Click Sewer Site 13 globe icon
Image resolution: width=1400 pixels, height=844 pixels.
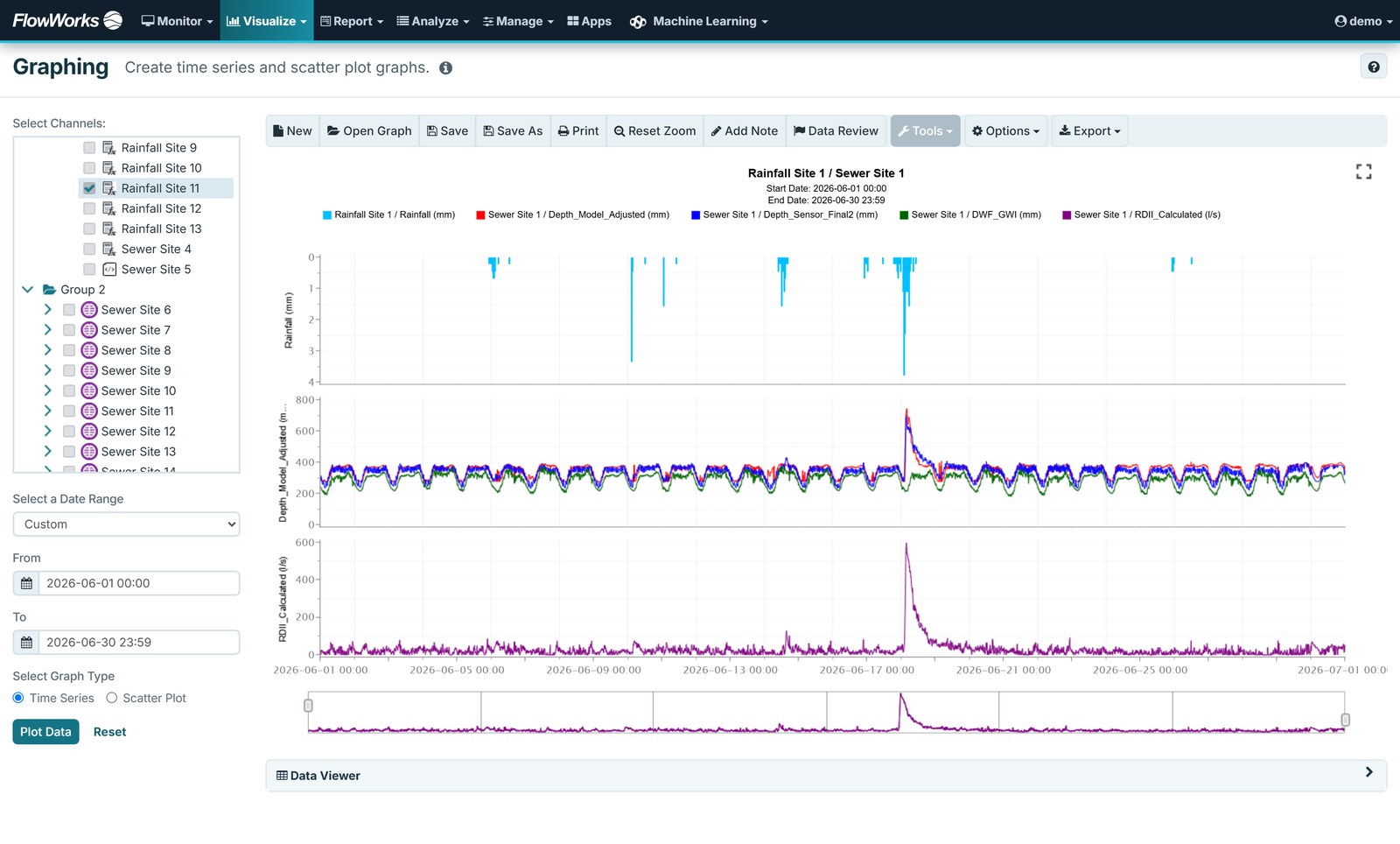(x=89, y=452)
